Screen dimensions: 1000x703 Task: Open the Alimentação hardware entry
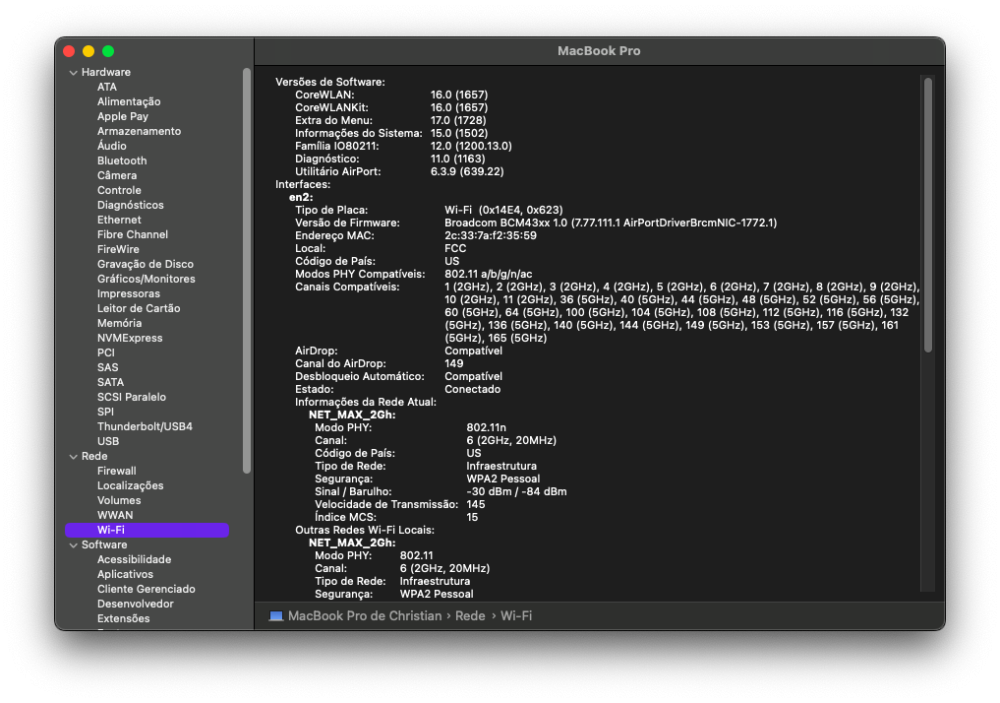tap(129, 101)
